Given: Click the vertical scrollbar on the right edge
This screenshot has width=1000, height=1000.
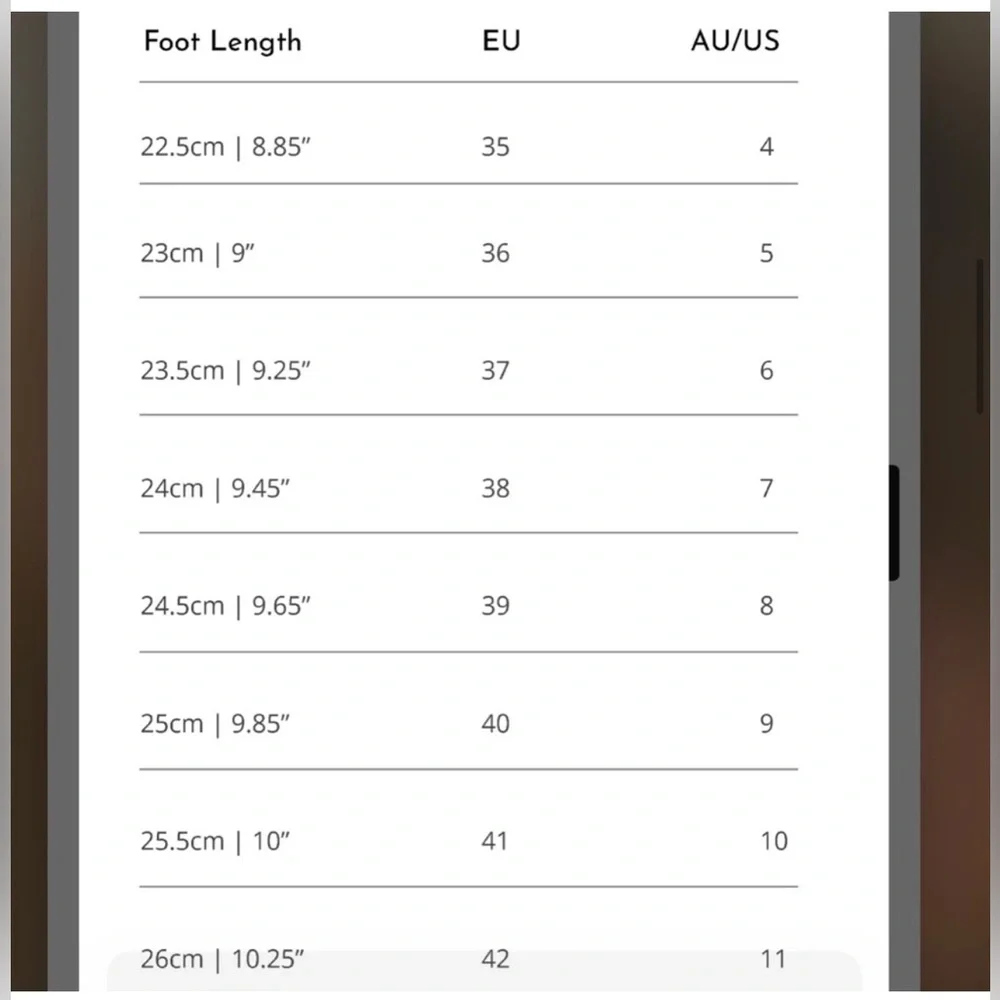Looking at the screenshot, I should click(x=980, y=335).
